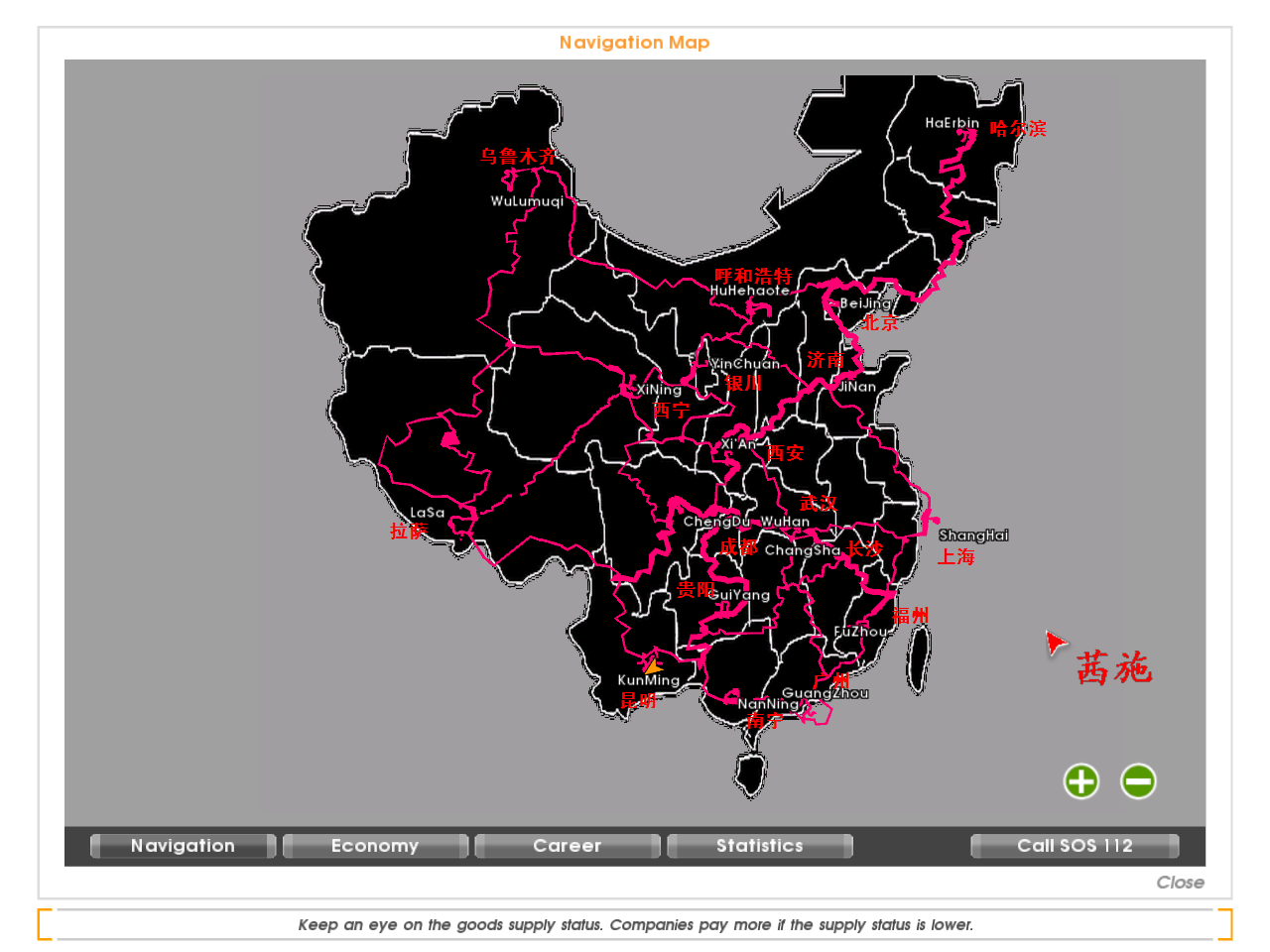Select the orange truck position arrow near KunMing
Screen dimensions: 1270x952
pos(652,666)
